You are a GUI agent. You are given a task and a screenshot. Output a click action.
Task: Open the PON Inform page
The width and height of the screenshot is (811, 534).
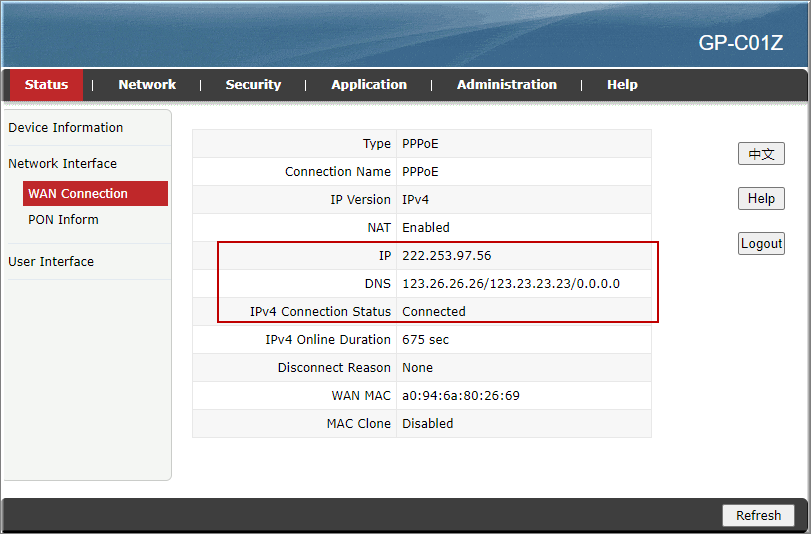pyautogui.click(x=63, y=220)
